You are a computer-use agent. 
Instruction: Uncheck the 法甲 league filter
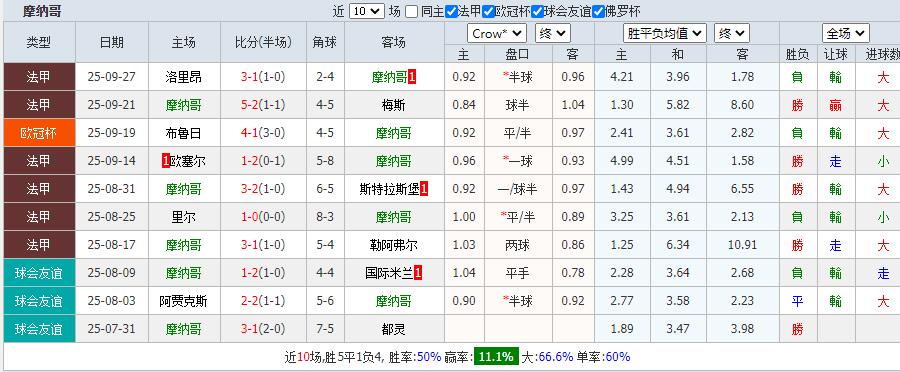(451, 11)
